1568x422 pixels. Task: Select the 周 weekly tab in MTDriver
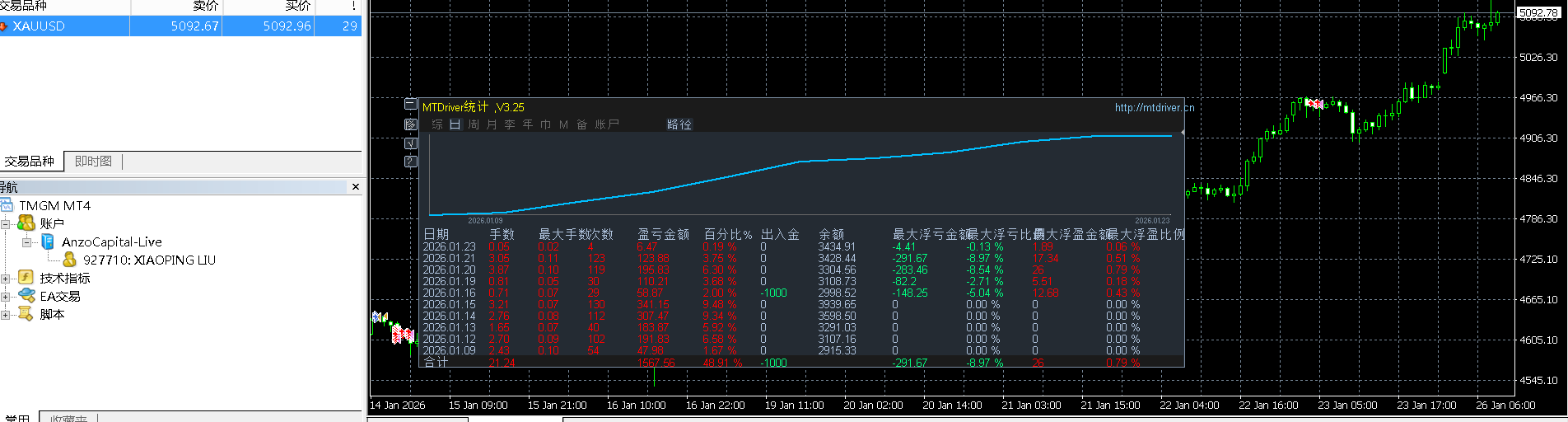coord(474,124)
